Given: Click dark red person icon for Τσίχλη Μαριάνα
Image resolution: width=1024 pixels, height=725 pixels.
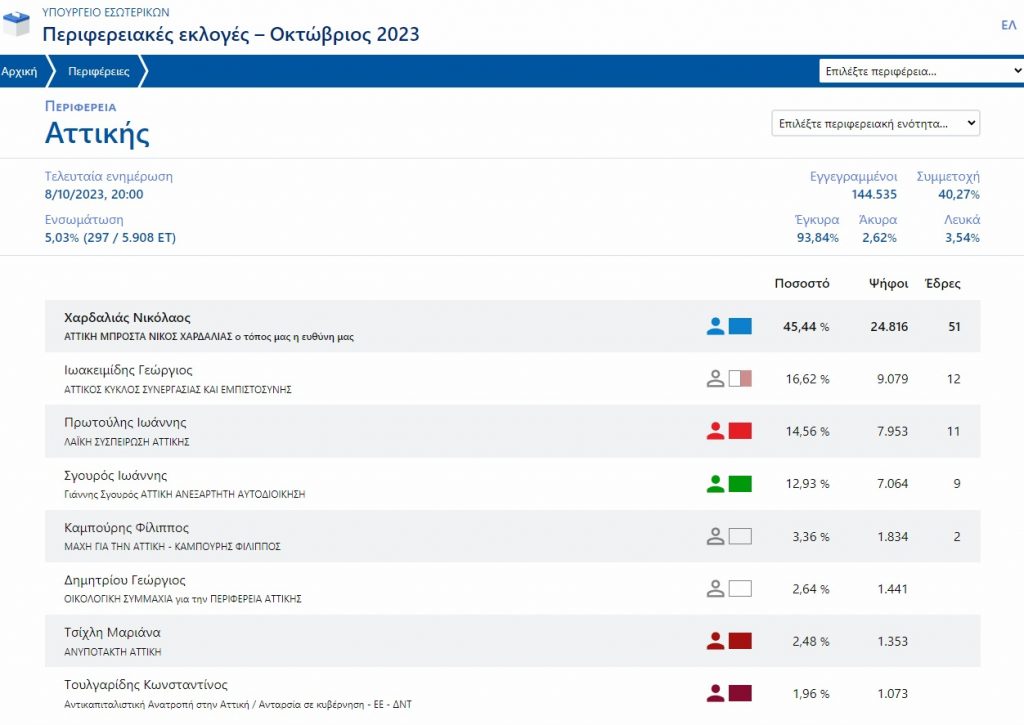Looking at the screenshot, I should pyautogui.click(x=715, y=641).
